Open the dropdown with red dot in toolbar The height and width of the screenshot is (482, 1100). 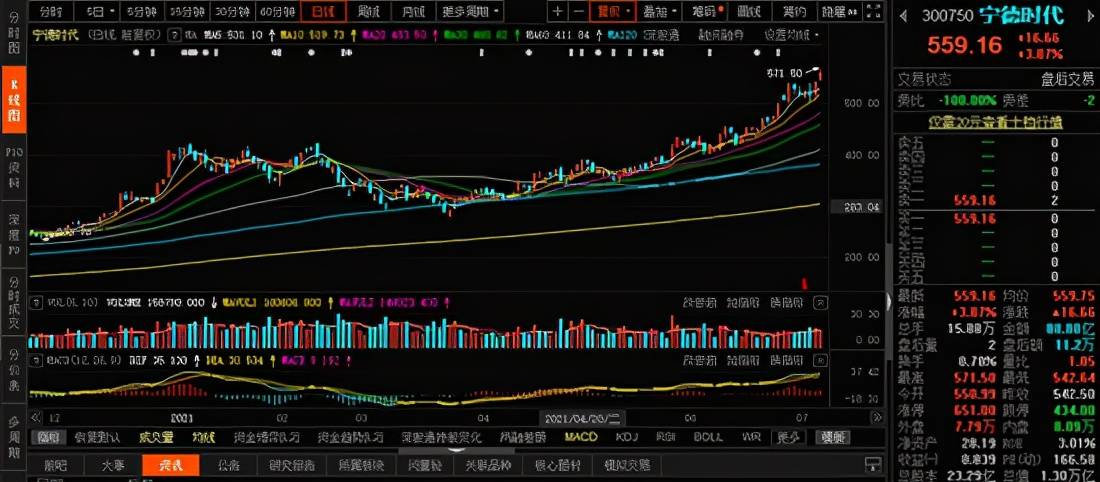pos(709,11)
